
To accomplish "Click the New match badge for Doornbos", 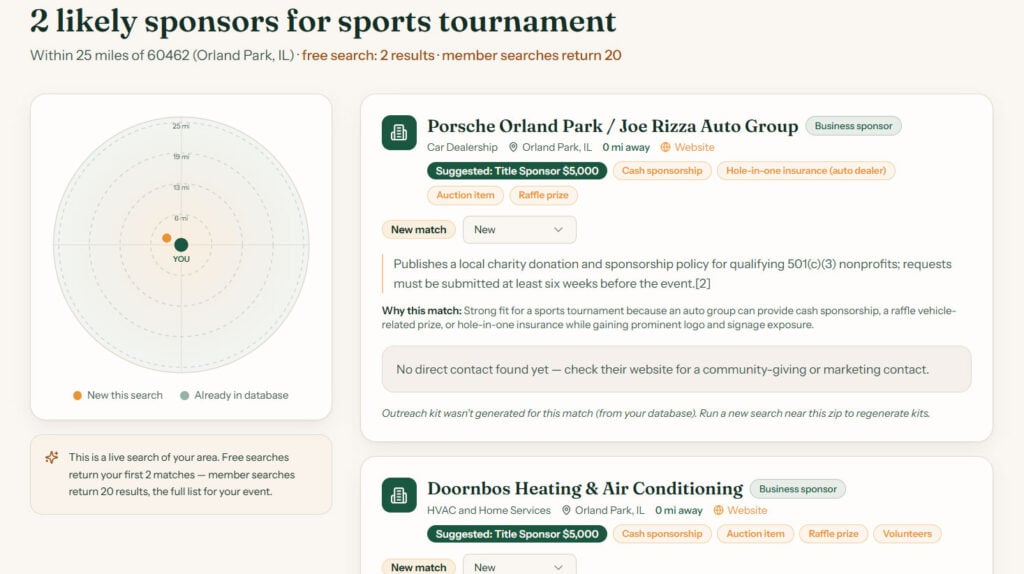I will tap(419, 567).
